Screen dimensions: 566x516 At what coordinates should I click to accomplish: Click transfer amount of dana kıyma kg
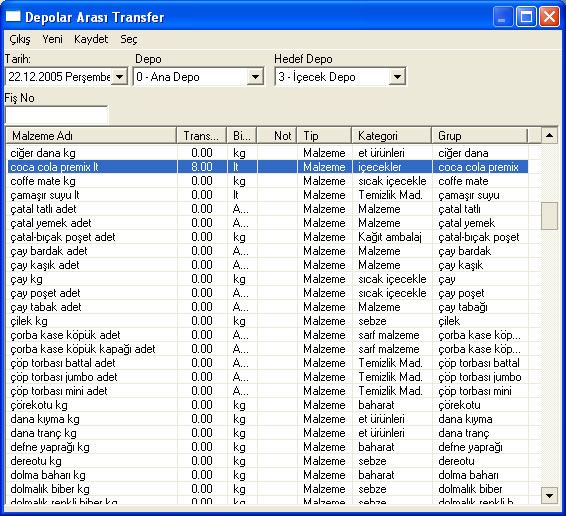[202, 419]
